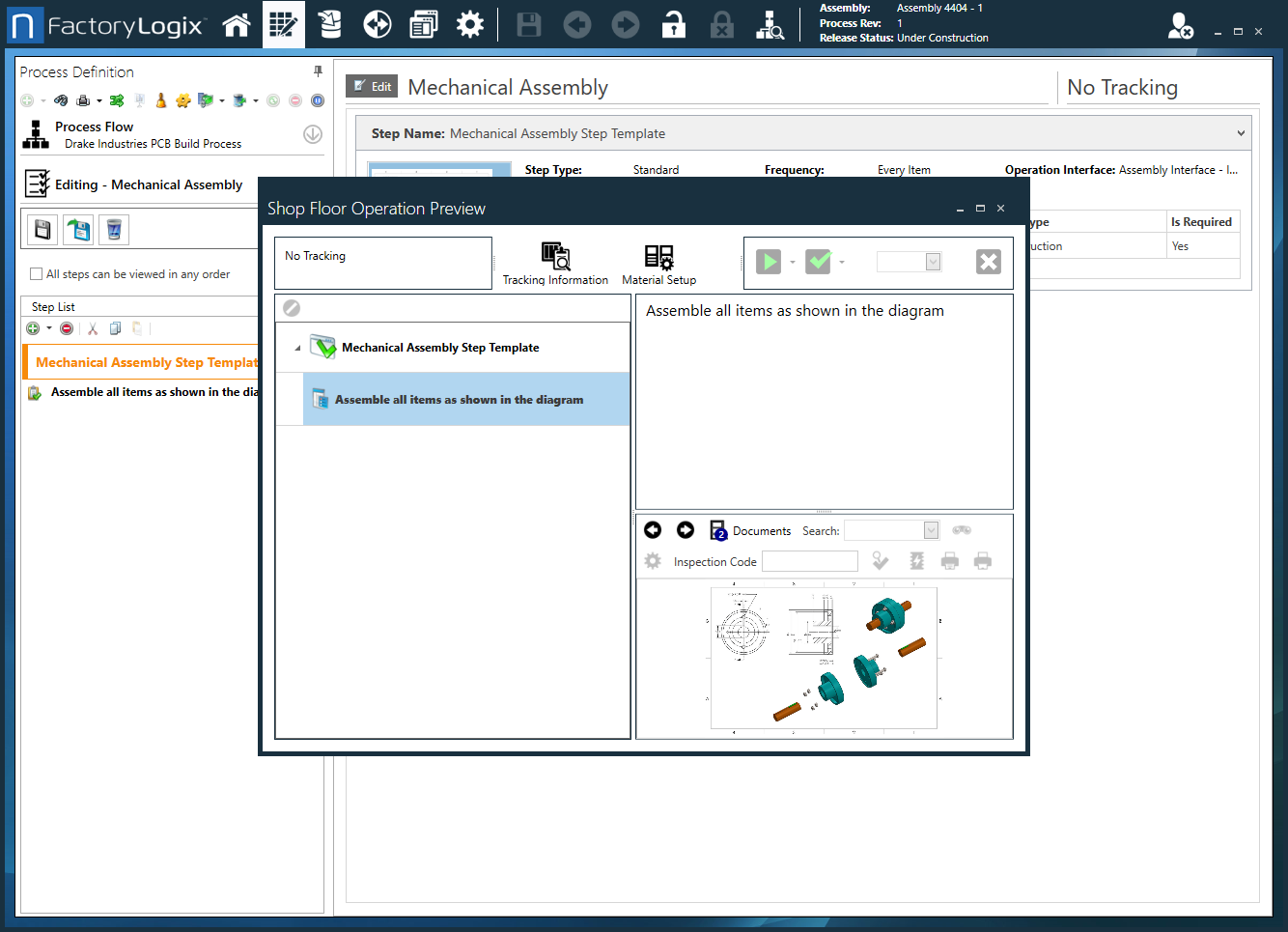Pin the Process Definition panel

click(318, 71)
